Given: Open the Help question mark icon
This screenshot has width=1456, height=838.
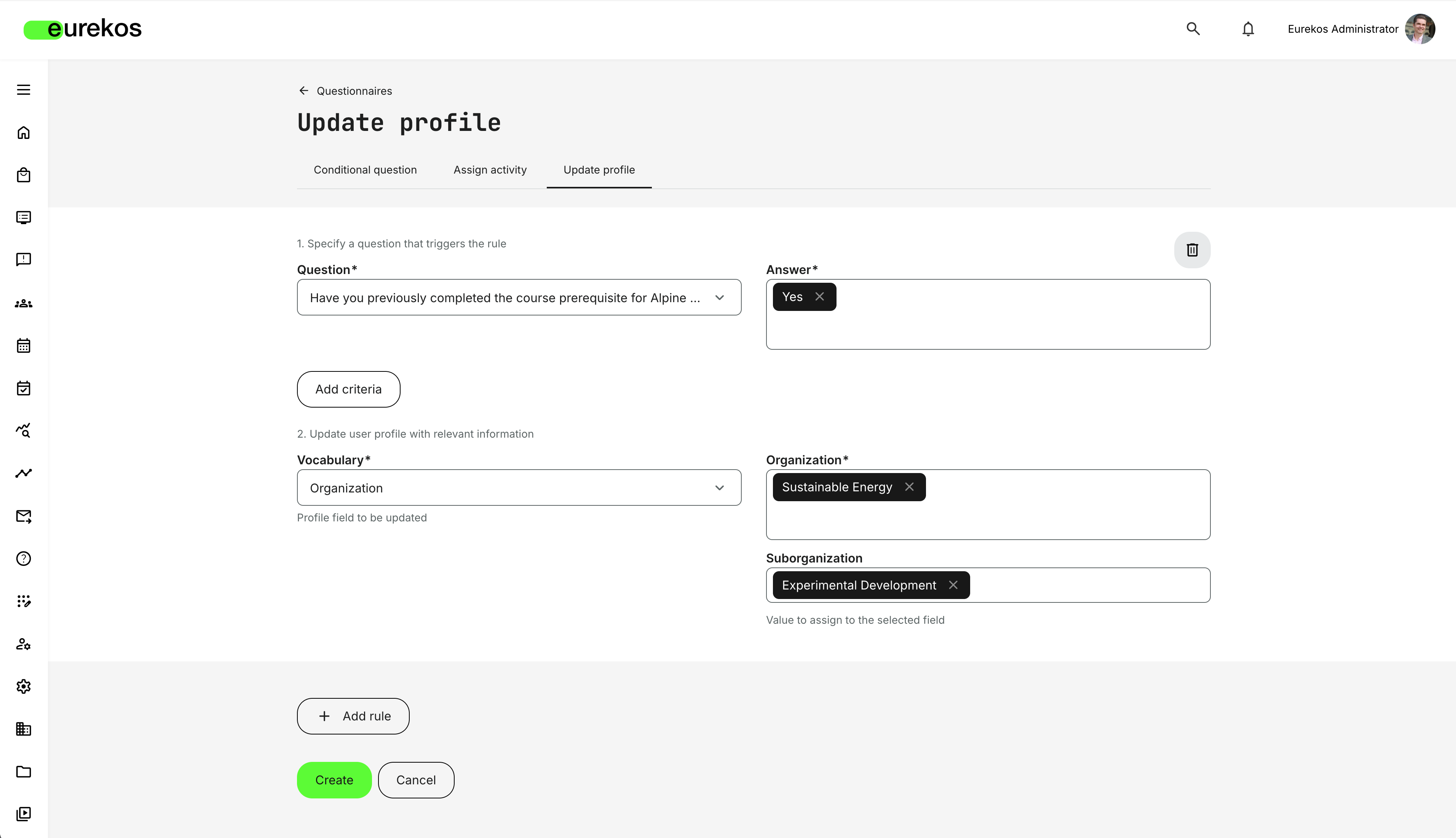Looking at the screenshot, I should click(23, 558).
